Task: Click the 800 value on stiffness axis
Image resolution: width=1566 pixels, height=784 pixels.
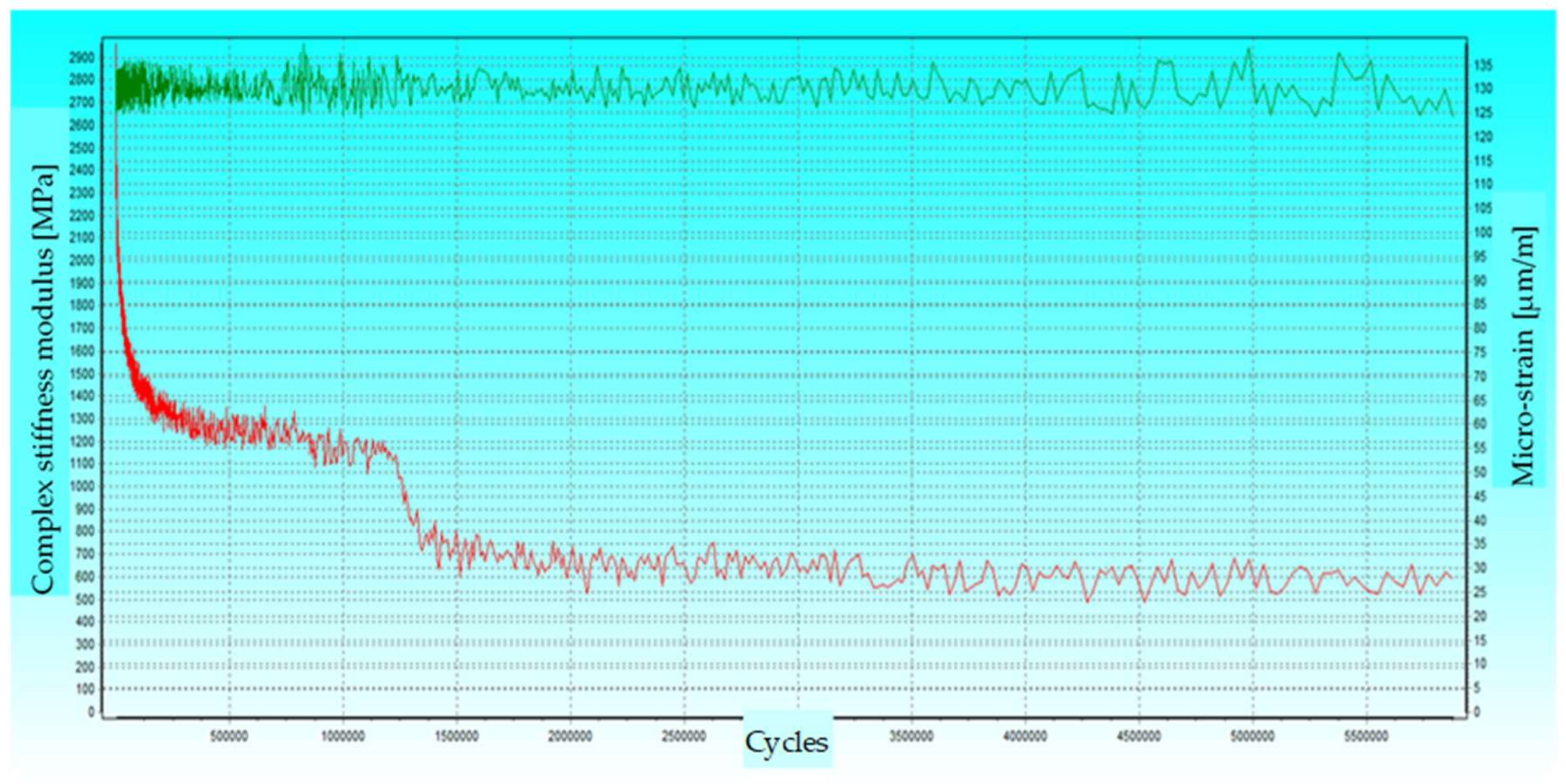Action: point(86,531)
